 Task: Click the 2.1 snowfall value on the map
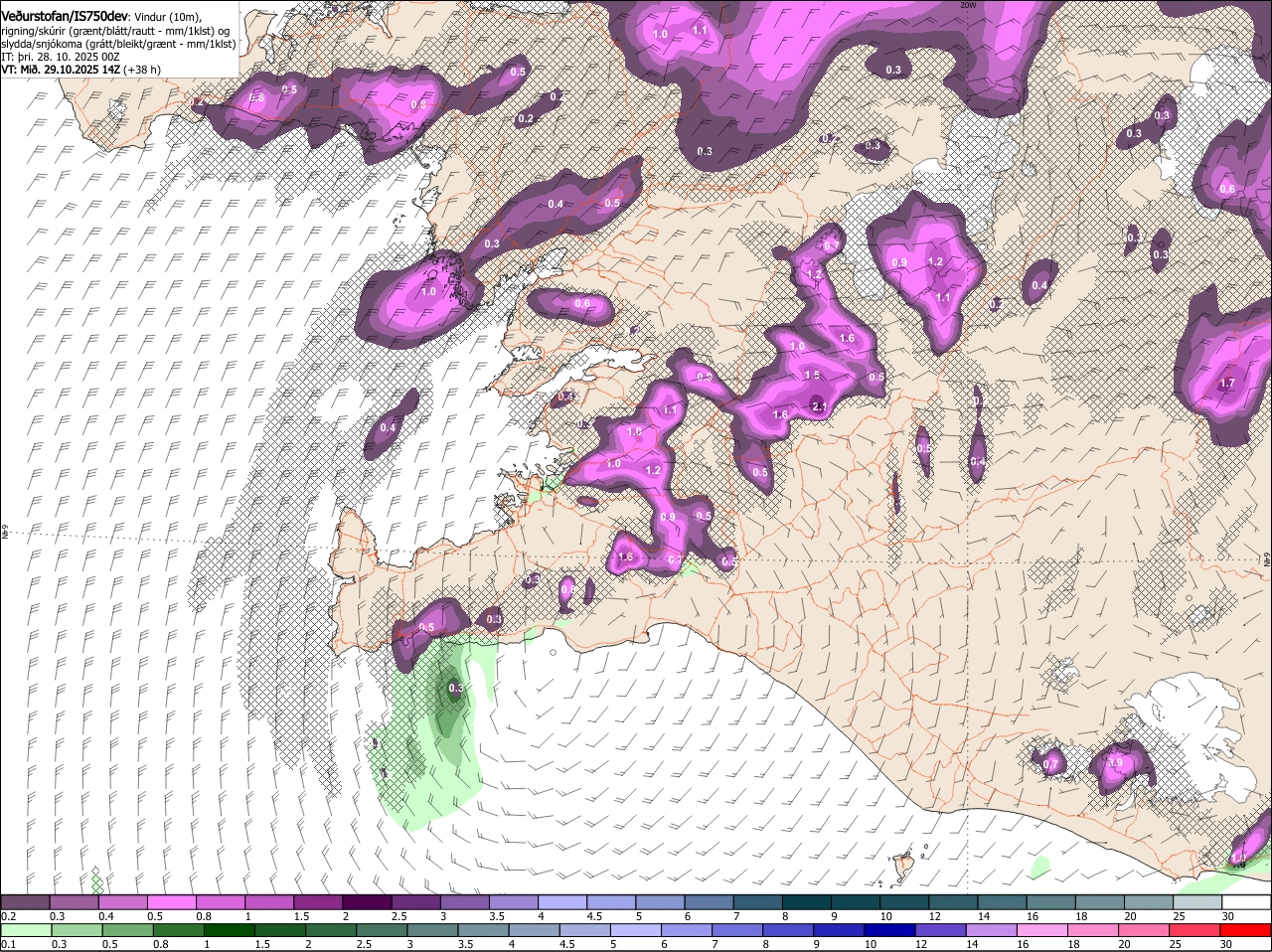click(819, 405)
